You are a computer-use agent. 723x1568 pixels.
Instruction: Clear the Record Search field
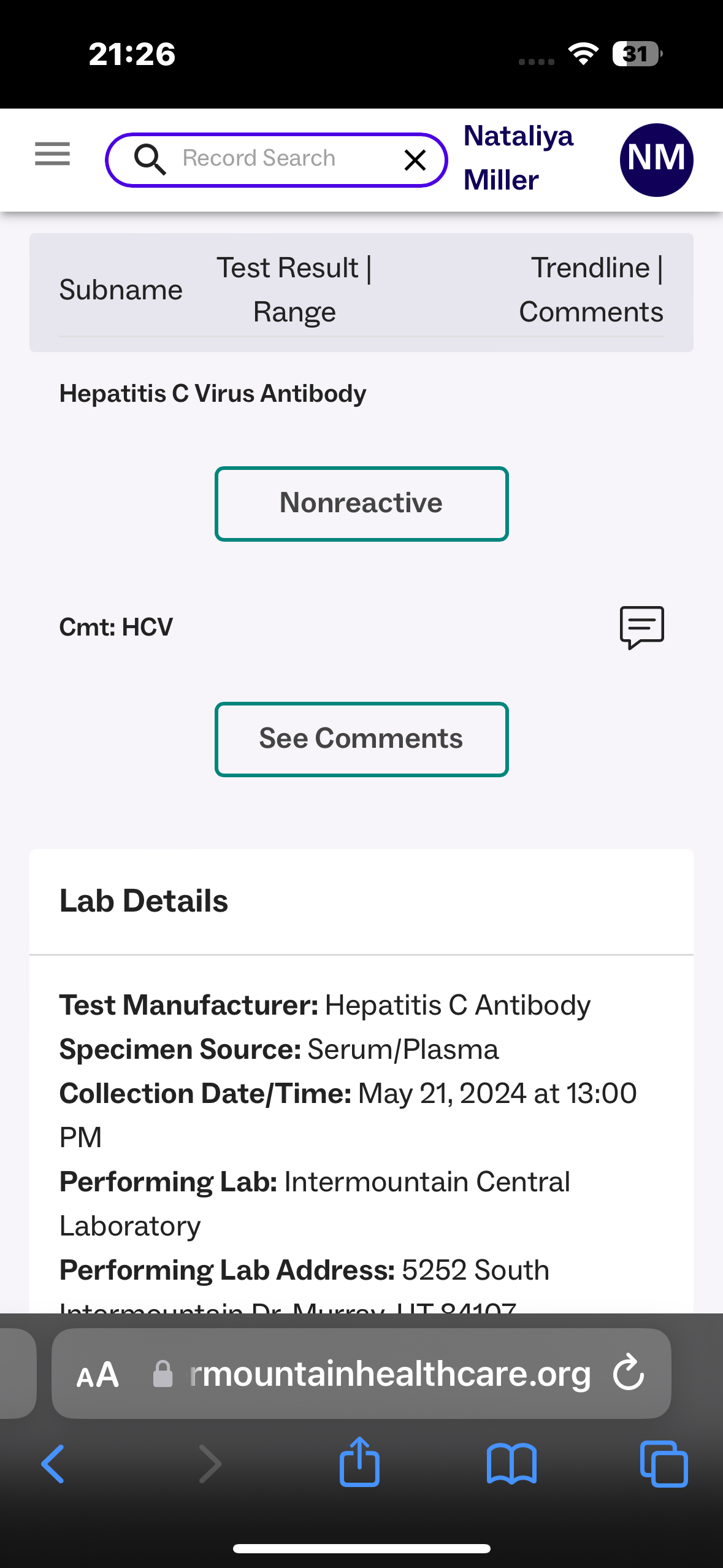pos(415,160)
